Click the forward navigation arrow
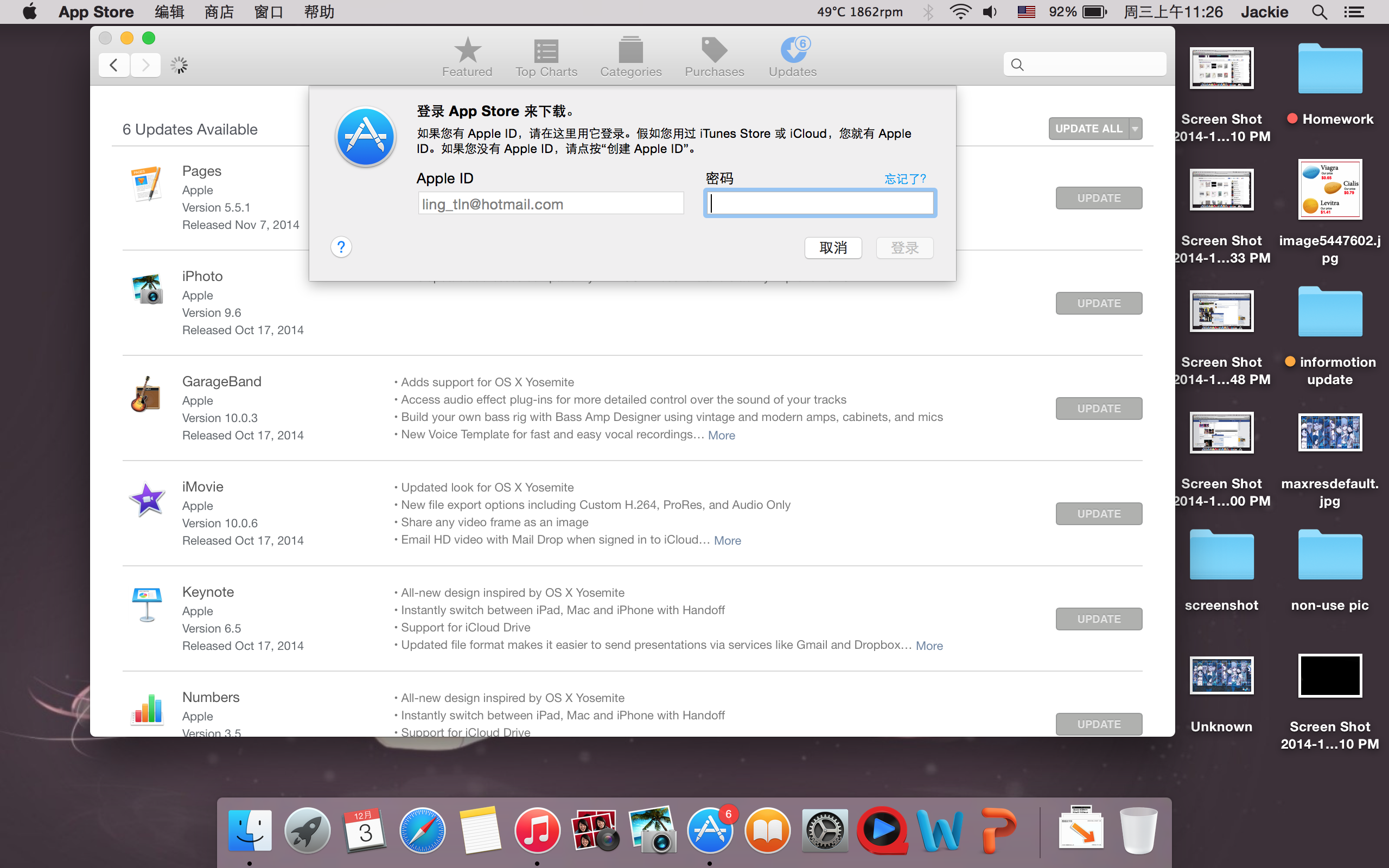 145,65
